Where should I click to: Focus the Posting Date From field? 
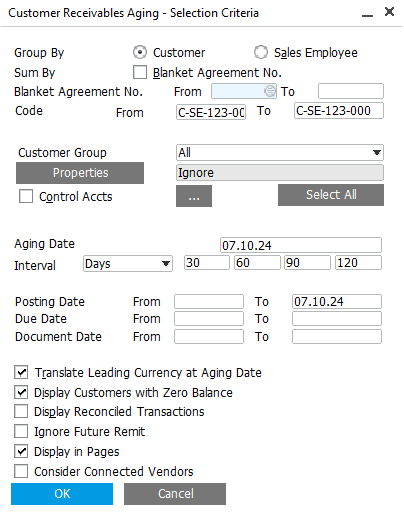pyautogui.click(x=209, y=301)
